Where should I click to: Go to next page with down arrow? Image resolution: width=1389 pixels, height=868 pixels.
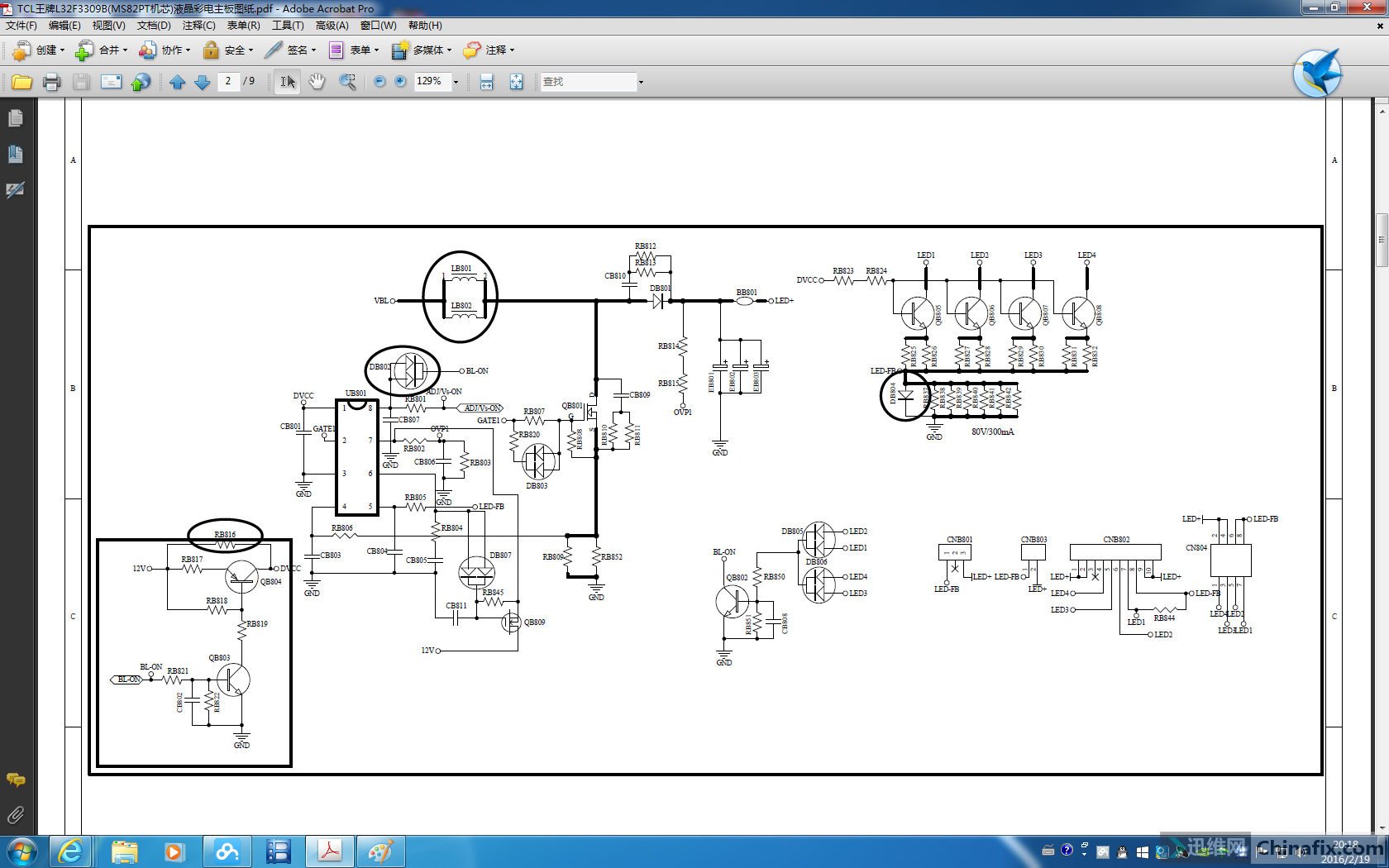coord(202,82)
